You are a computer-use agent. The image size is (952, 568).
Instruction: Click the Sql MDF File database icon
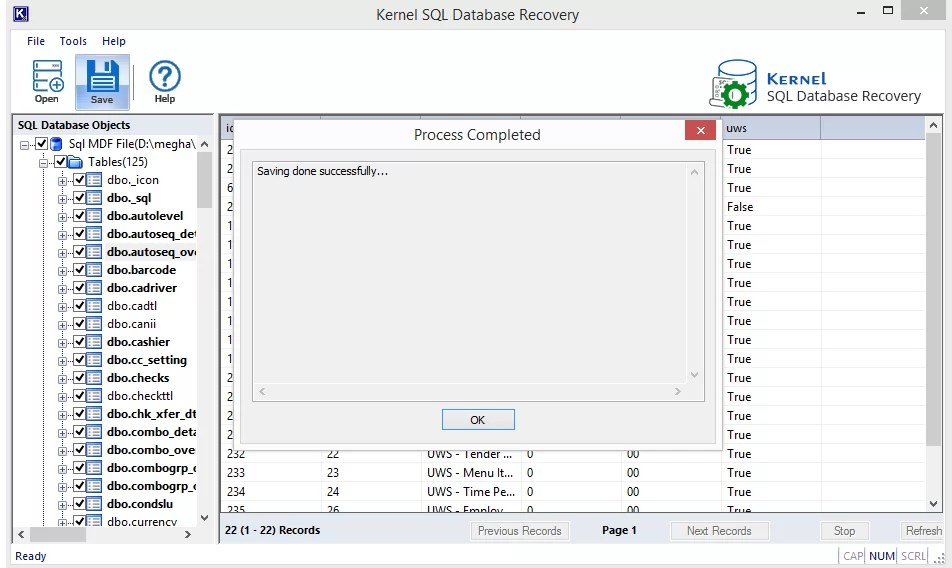(x=56, y=144)
